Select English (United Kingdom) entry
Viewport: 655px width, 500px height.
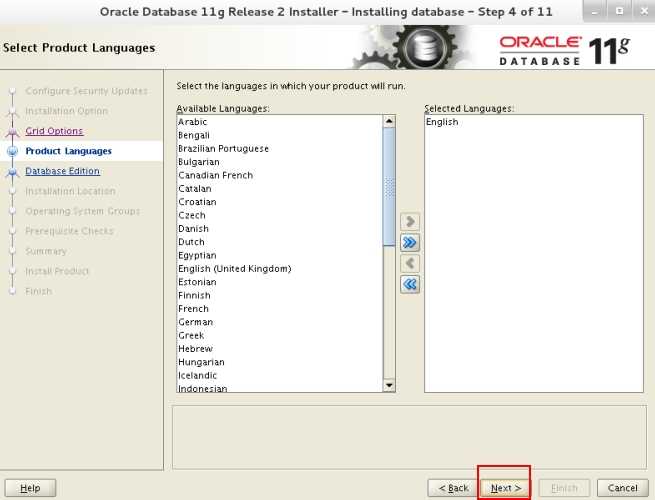coord(279,269)
